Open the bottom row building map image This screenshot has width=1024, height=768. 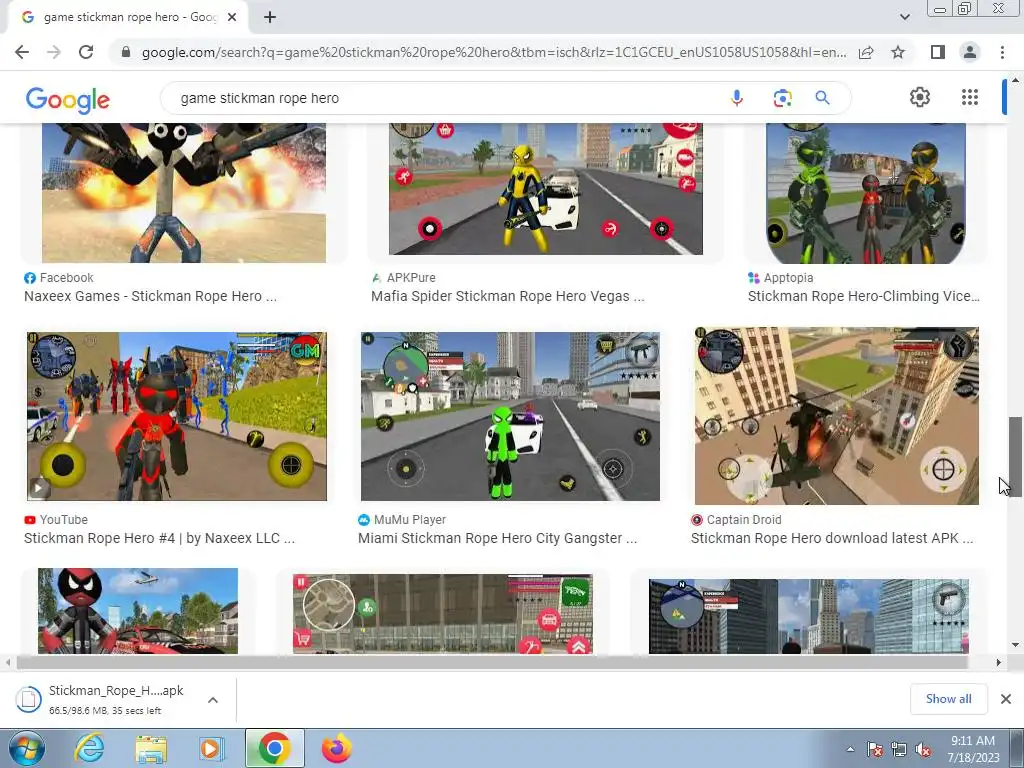click(x=443, y=614)
